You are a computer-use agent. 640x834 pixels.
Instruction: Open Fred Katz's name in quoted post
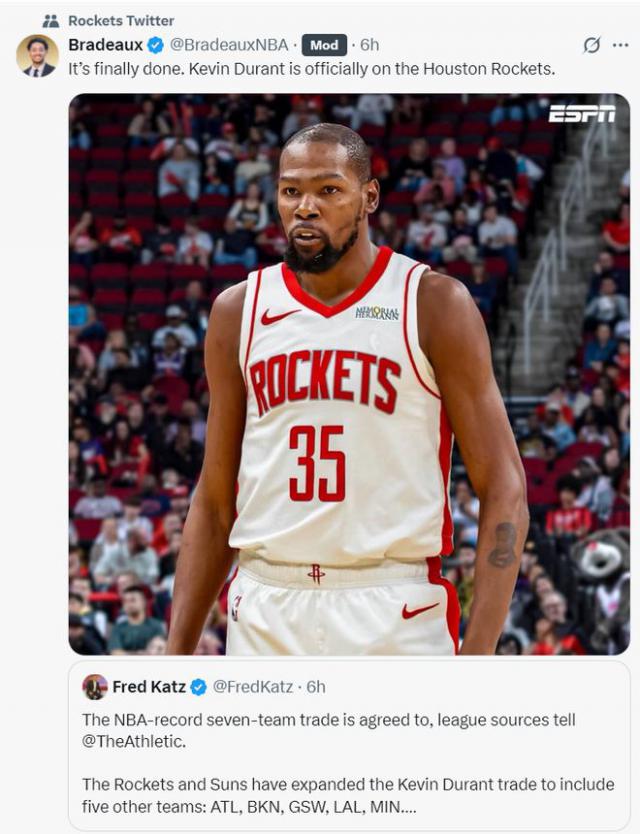148,687
